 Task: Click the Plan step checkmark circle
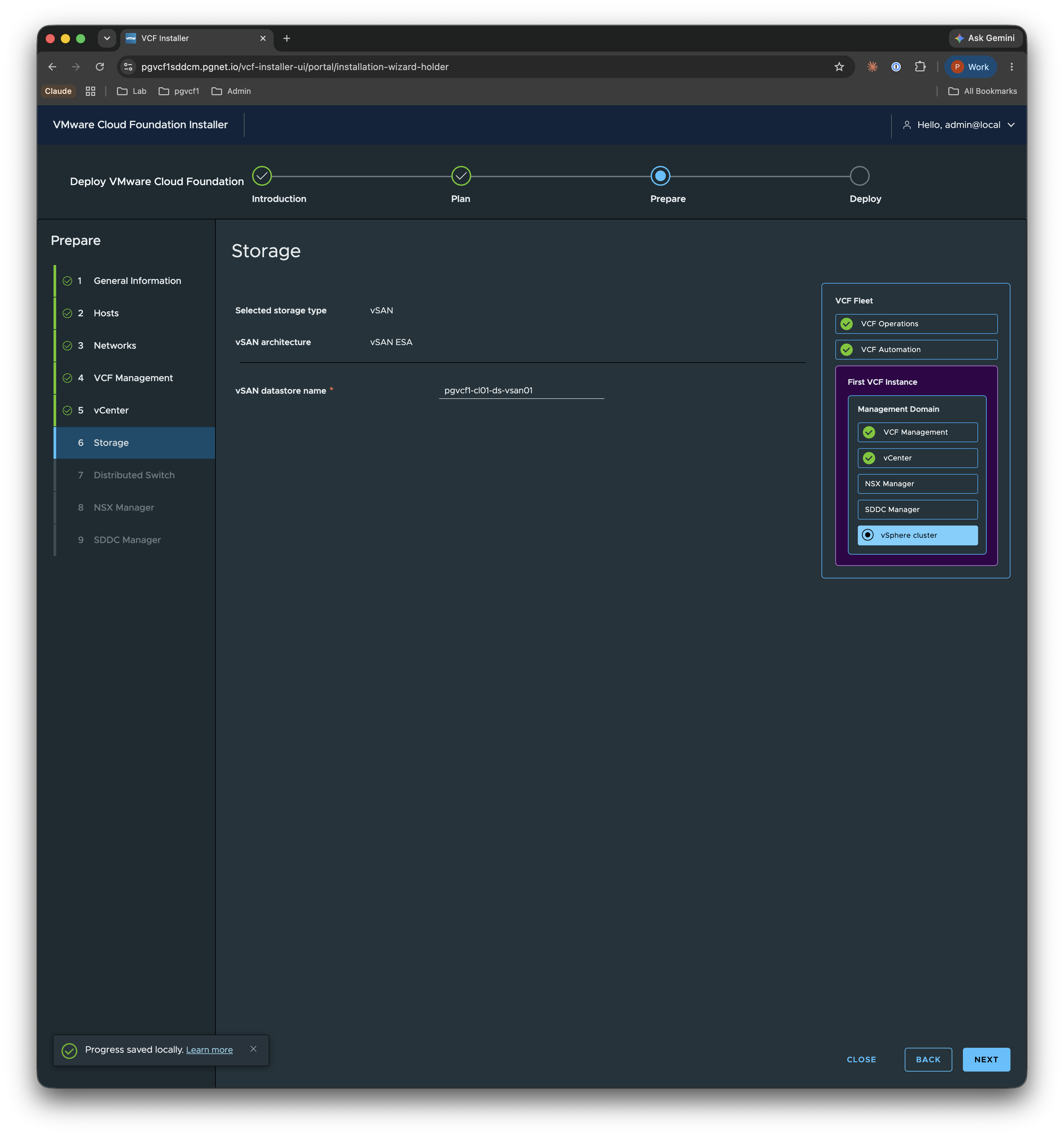pyautogui.click(x=461, y=176)
